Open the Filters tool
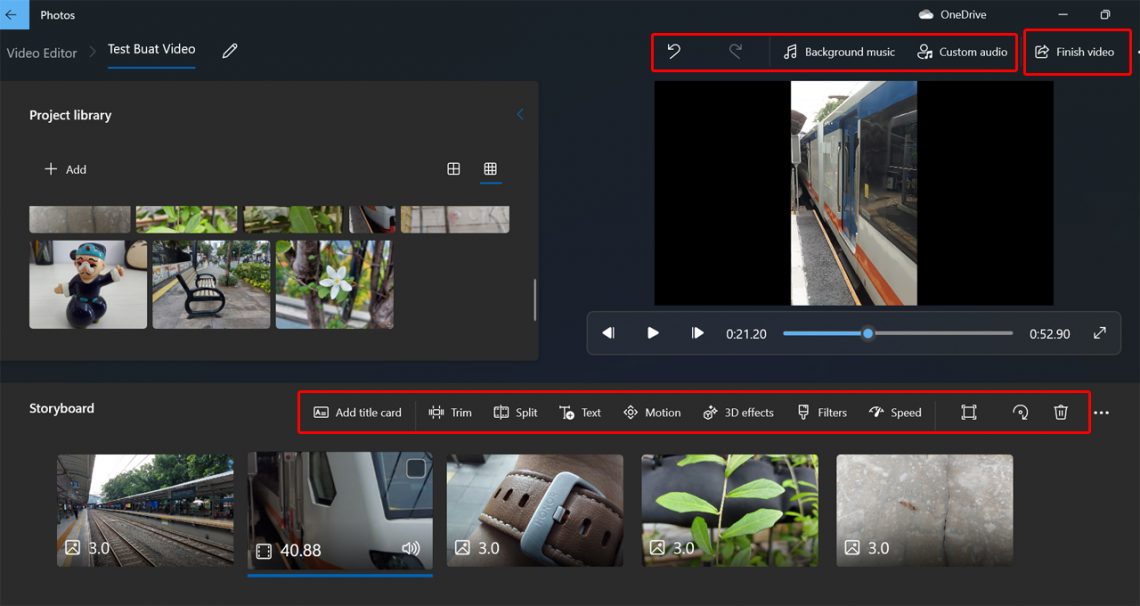The image size is (1140, 606). [821, 412]
